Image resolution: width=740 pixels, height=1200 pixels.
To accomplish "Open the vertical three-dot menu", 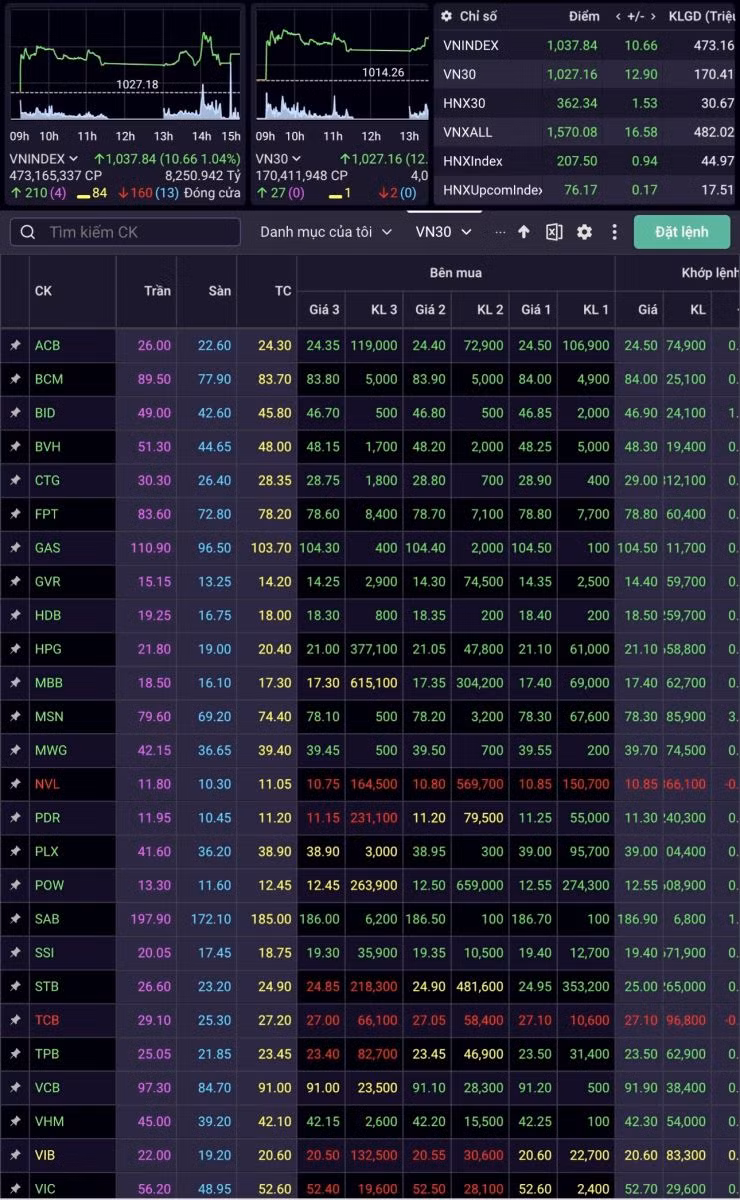I will [x=614, y=232].
